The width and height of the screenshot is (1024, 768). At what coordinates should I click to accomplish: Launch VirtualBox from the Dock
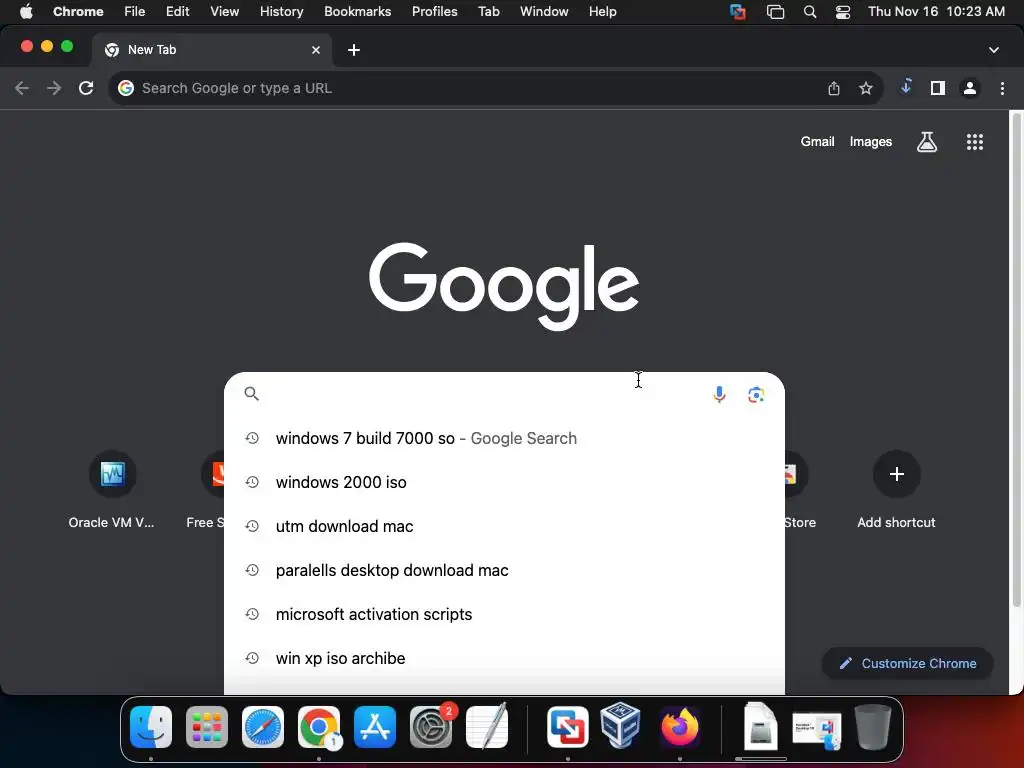click(x=620, y=725)
